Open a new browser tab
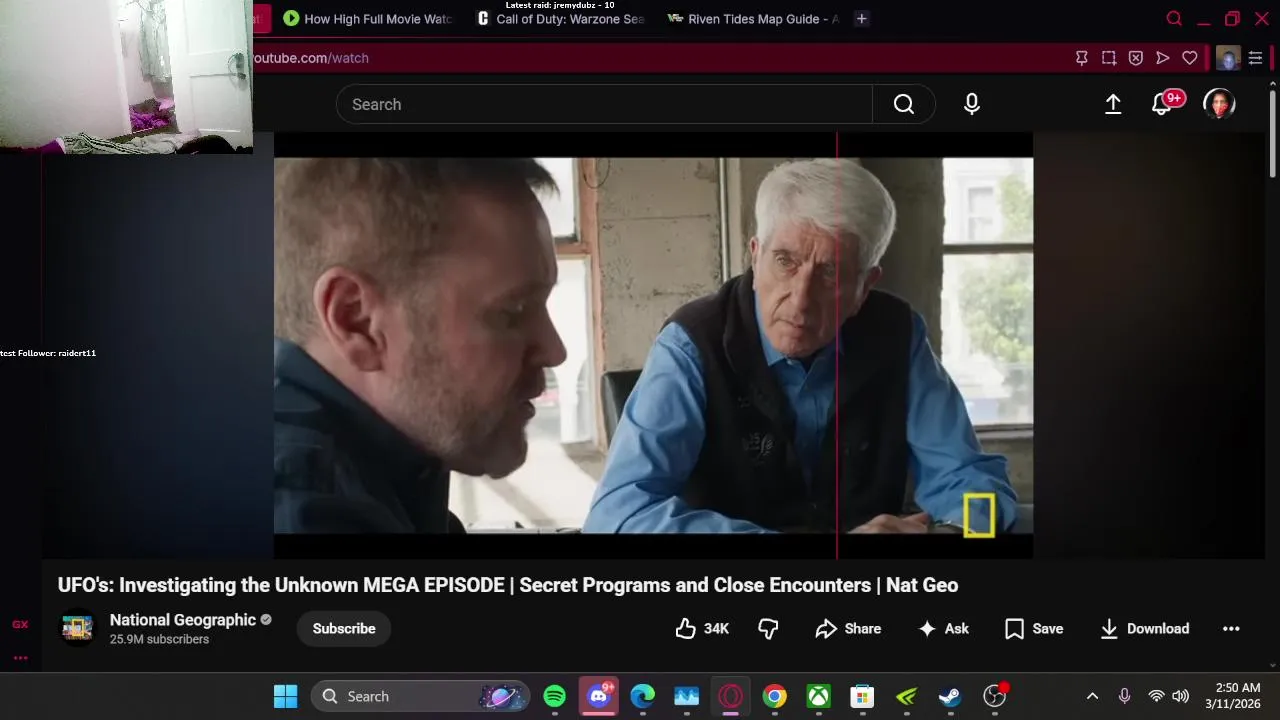Image resolution: width=1280 pixels, height=720 pixels. (861, 19)
